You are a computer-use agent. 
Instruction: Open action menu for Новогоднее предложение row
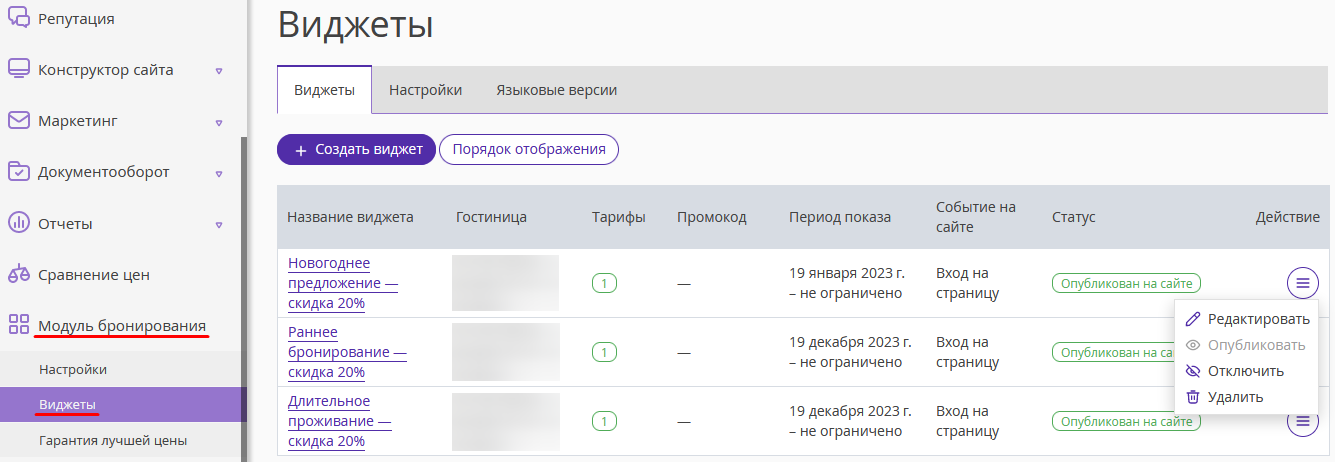coord(1302,283)
